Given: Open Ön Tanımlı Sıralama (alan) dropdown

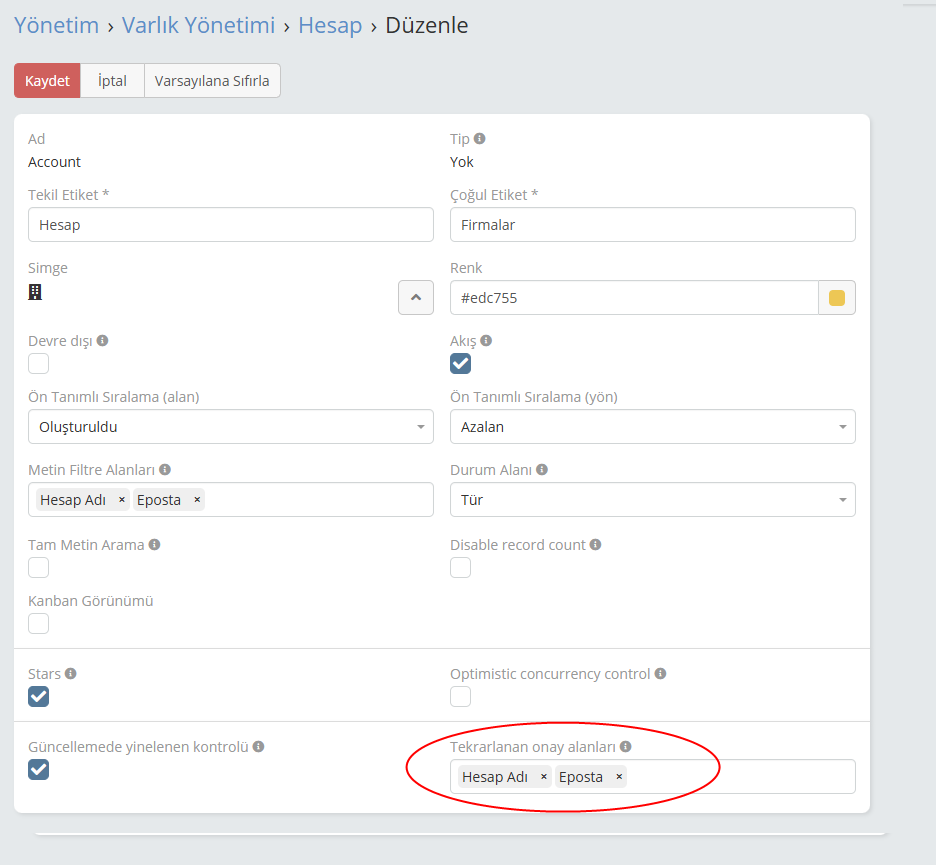Looking at the screenshot, I should [x=231, y=427].
